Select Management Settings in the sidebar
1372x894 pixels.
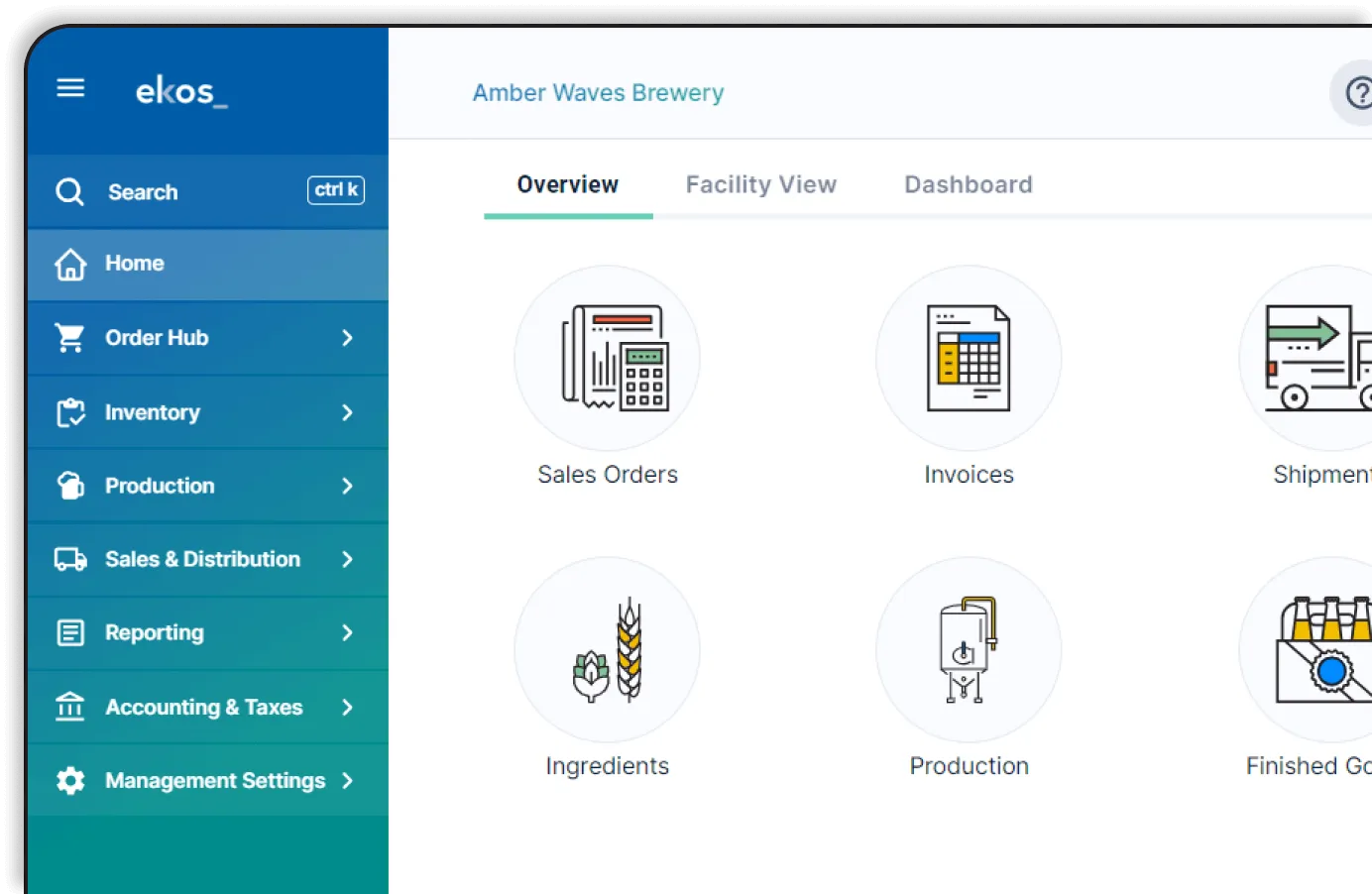pos(208,781)
